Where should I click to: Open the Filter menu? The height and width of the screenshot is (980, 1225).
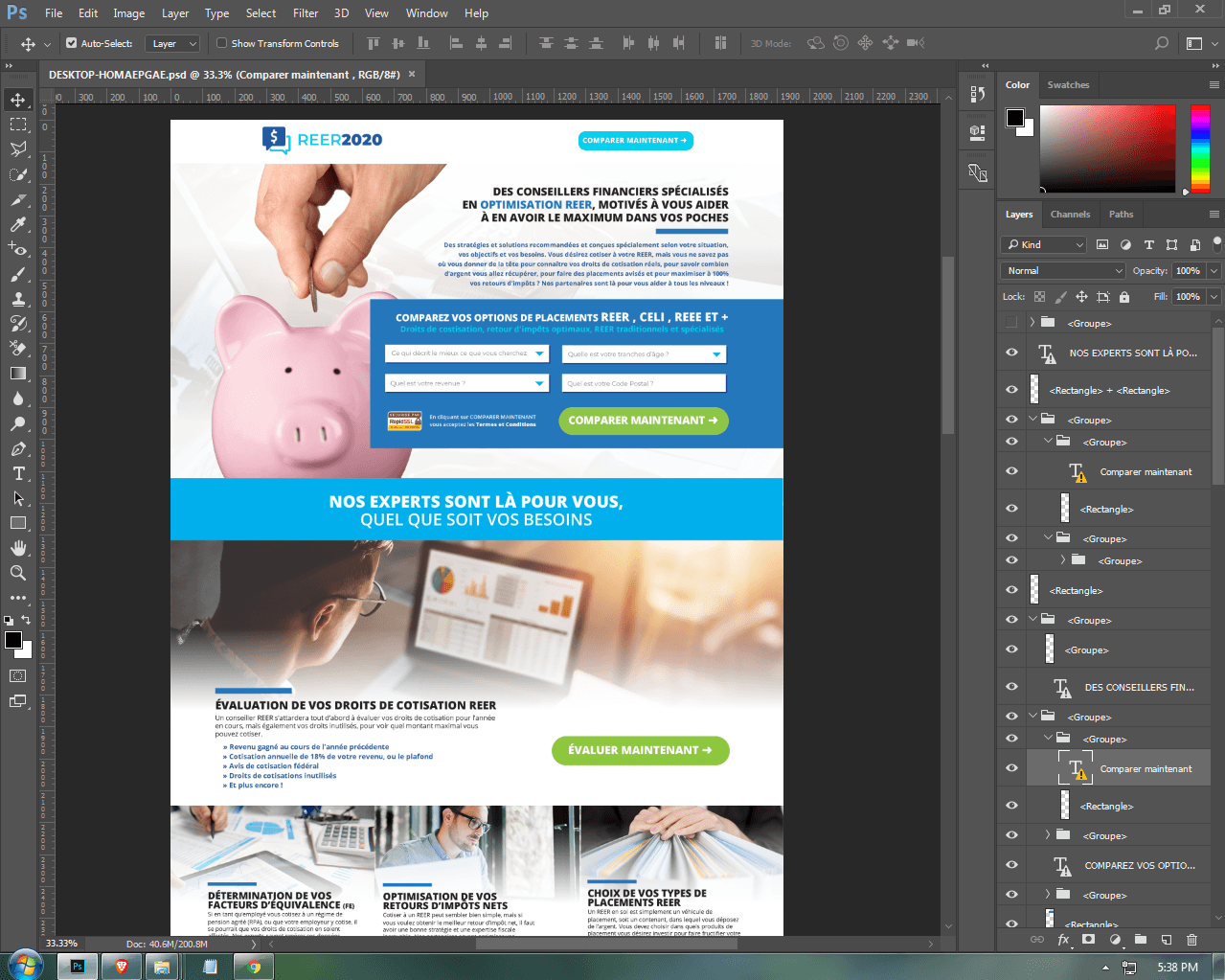[306, 13]
